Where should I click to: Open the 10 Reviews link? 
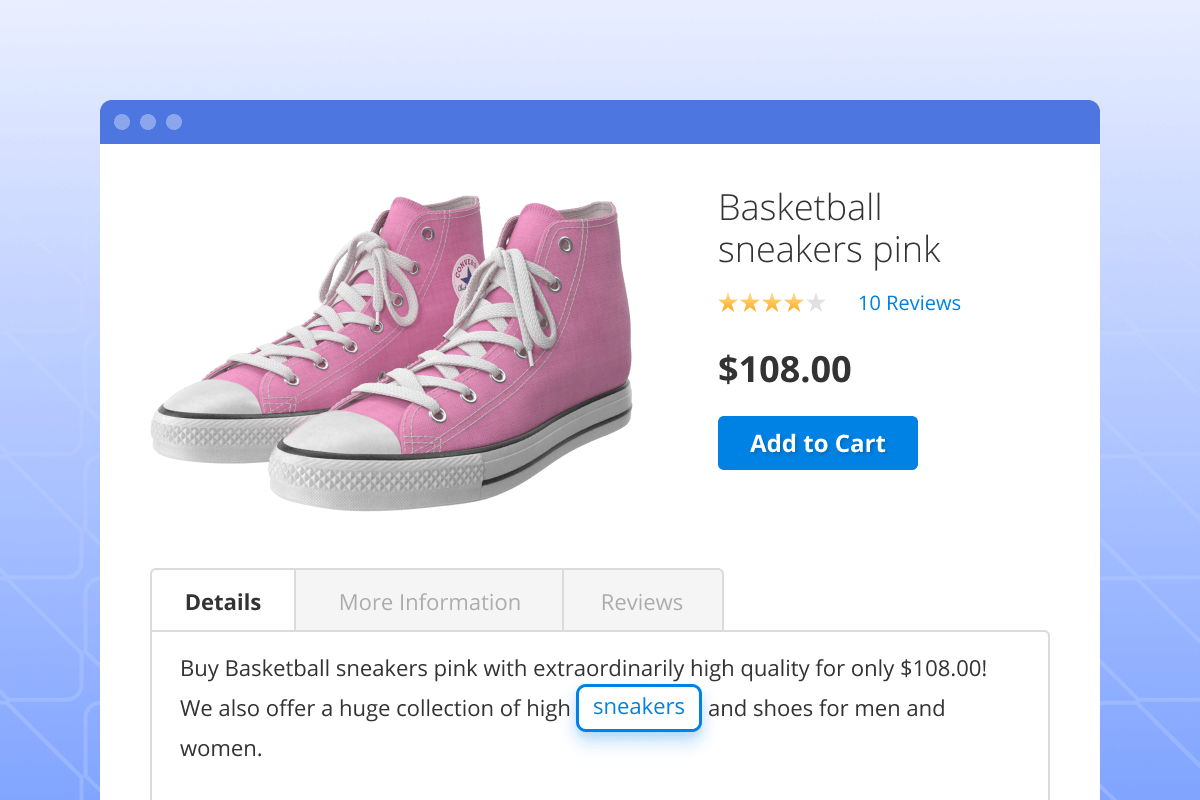point(909,303)
